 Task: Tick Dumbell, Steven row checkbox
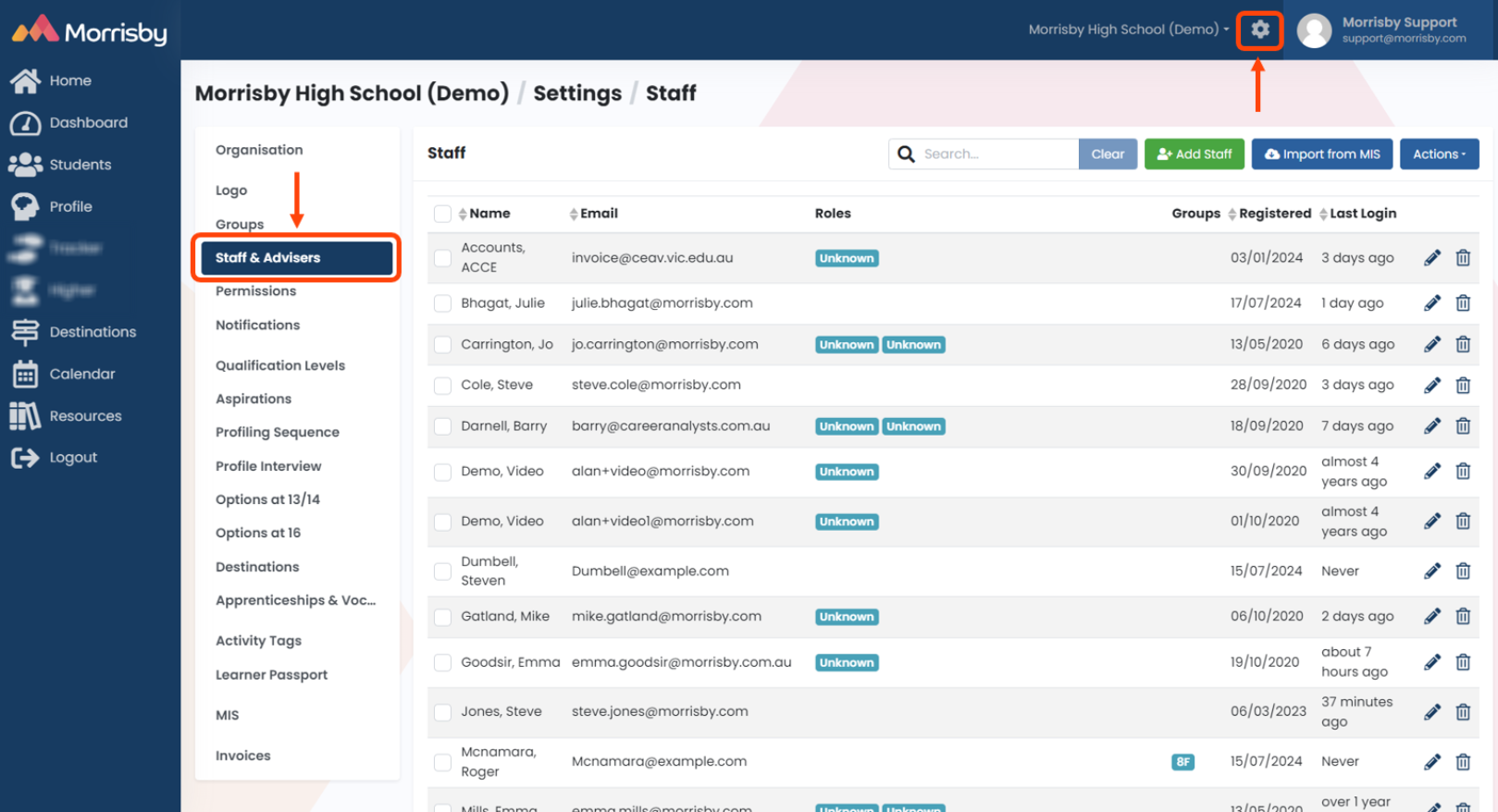442,572
